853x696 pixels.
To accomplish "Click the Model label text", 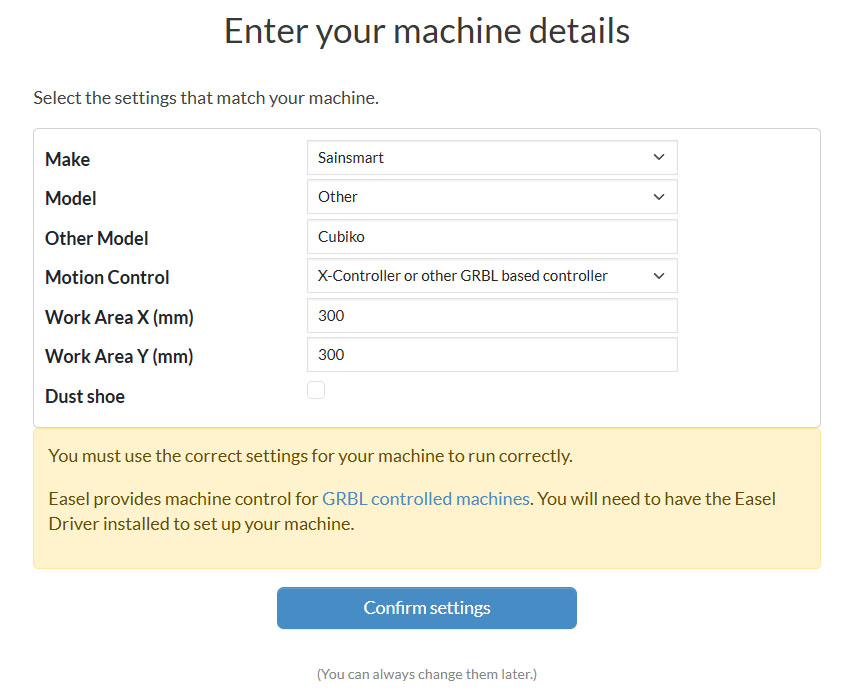I will [71, 199].
